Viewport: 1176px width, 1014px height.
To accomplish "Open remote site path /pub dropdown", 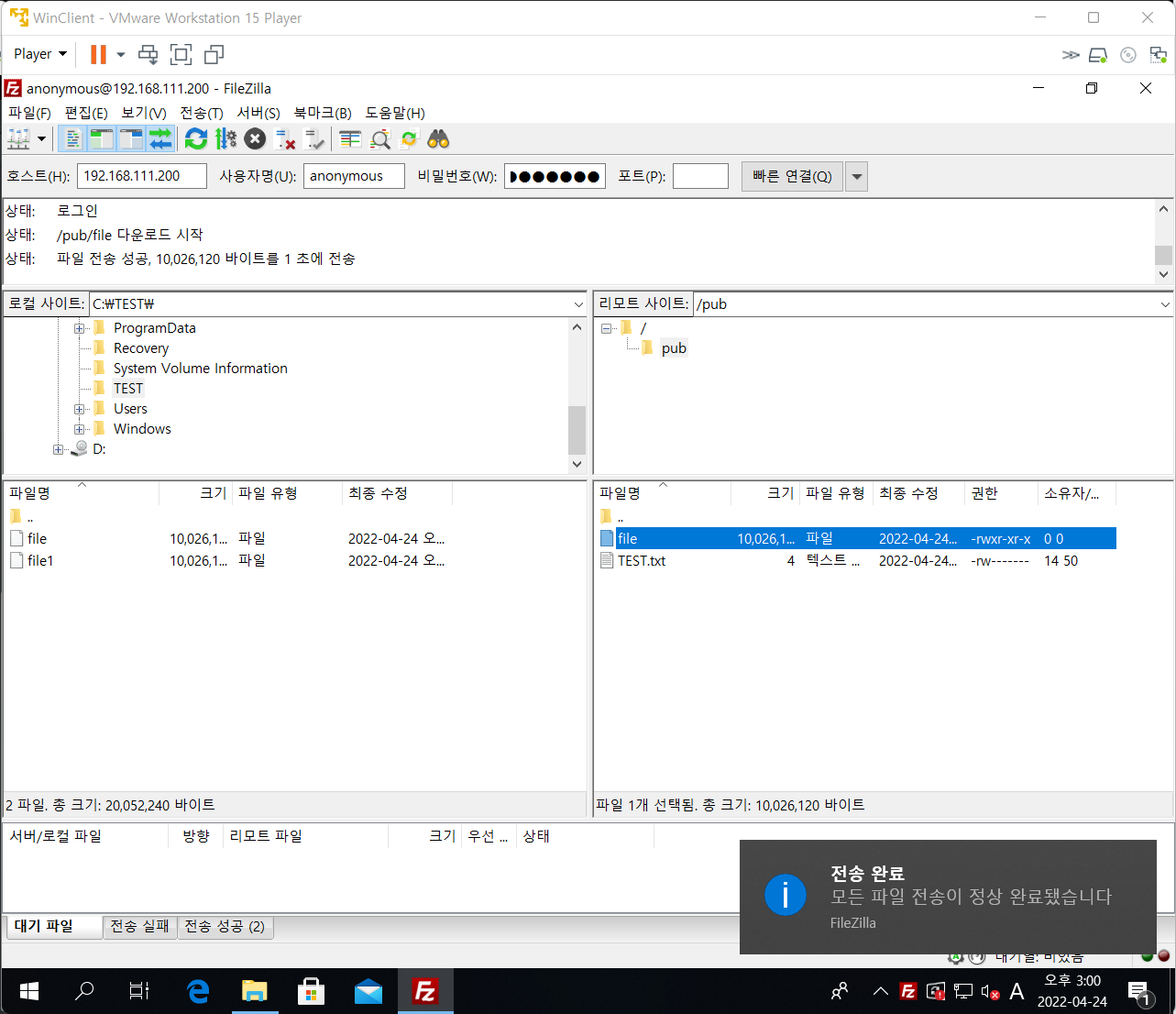I will point(1165,304).
